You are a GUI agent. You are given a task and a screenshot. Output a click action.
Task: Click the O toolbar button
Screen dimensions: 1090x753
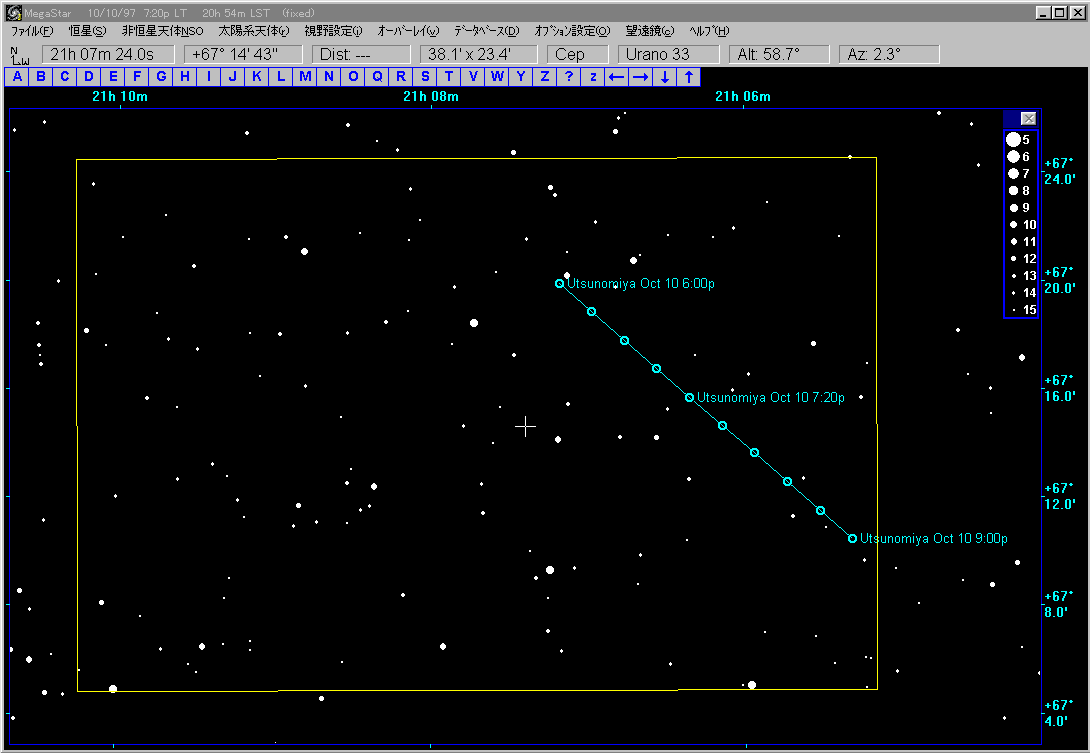(353, 76)
